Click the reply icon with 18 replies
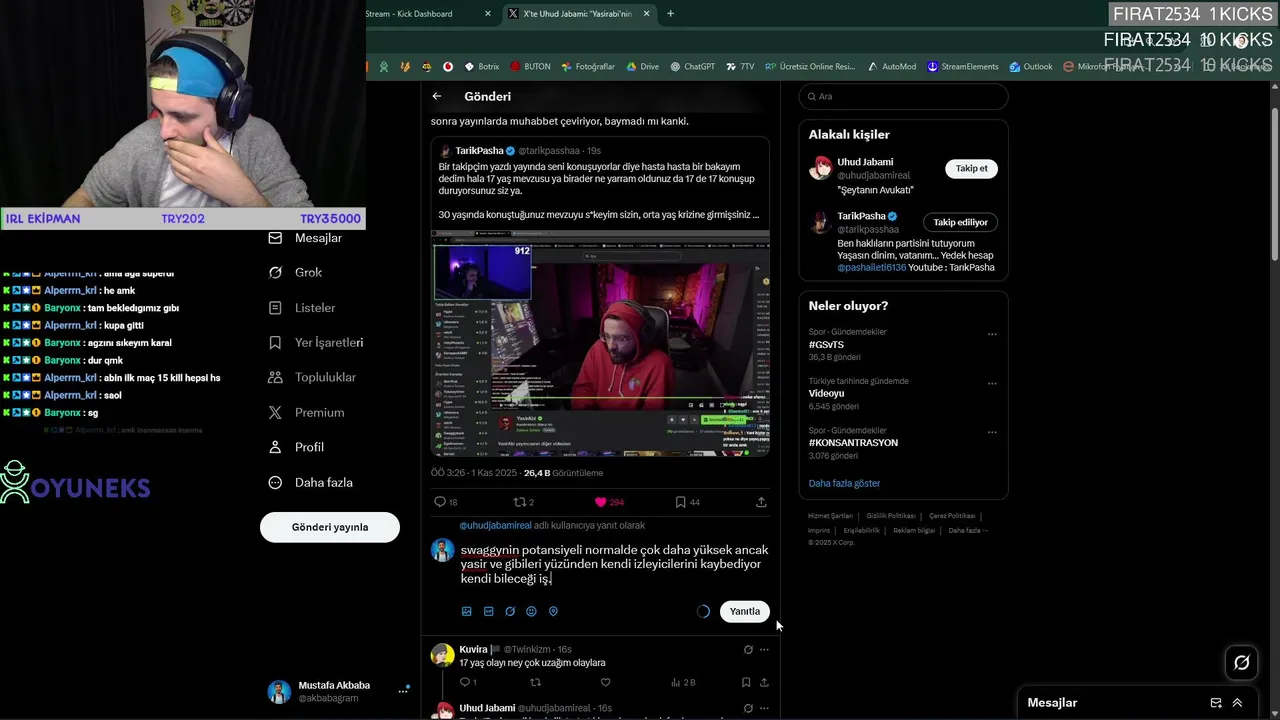This screenshot has height=720, width=1280. pos(440,502)
